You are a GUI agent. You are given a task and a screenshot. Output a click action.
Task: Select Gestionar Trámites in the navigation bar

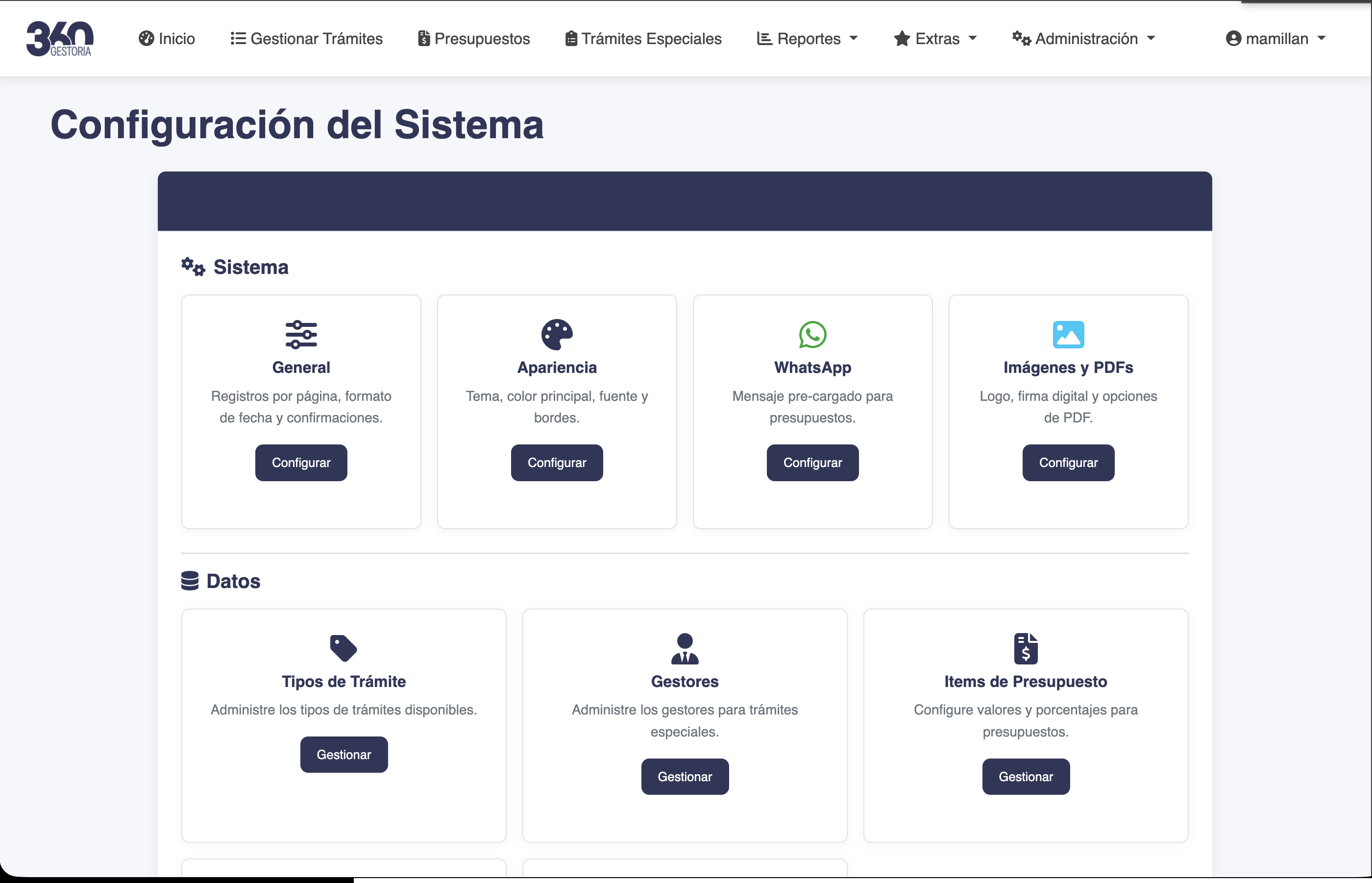pyautogui.click(x=306, y=38)
